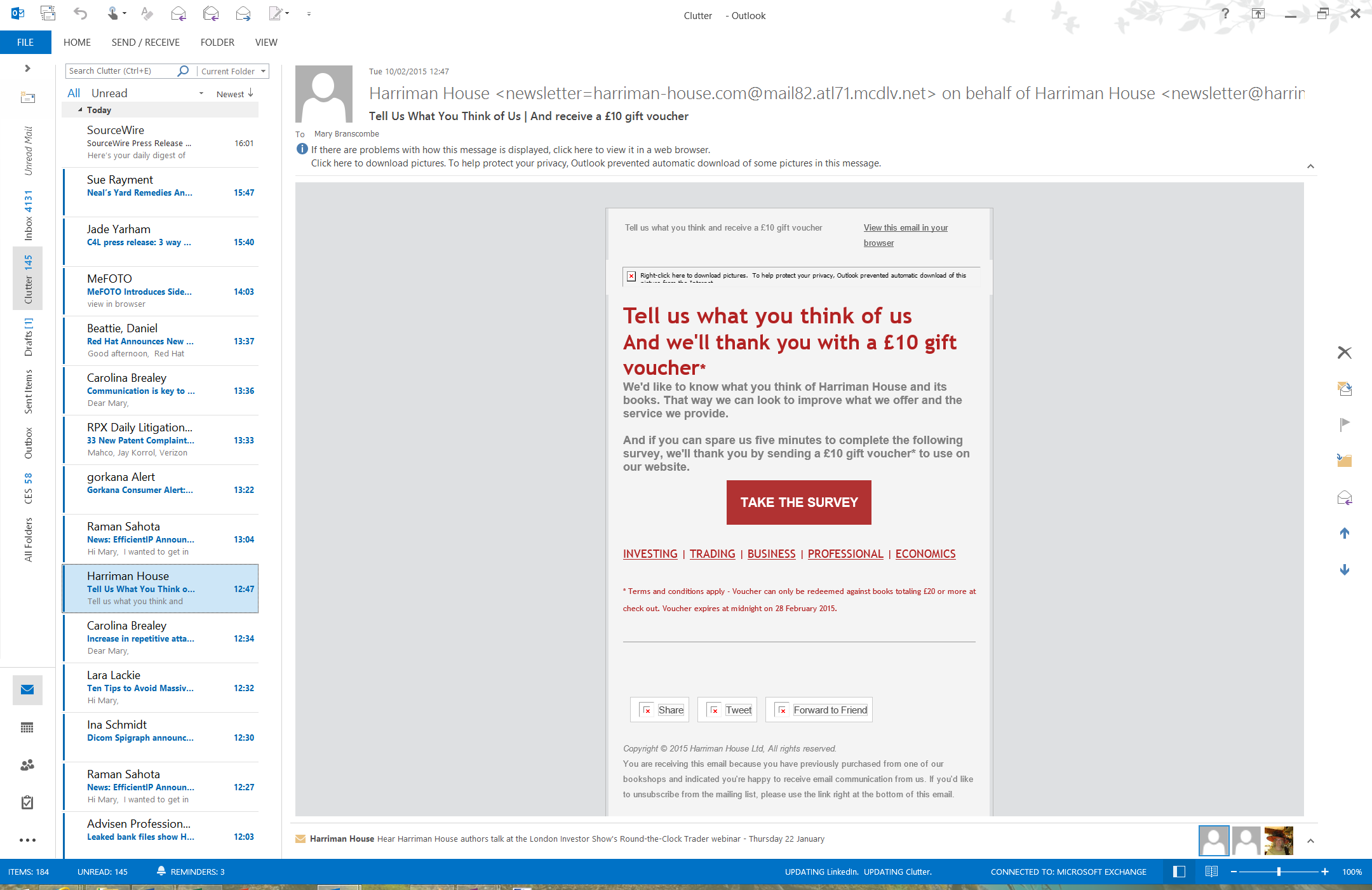Open the INVESTING link
Screen dimensions: 1372x890
point(650,554)
